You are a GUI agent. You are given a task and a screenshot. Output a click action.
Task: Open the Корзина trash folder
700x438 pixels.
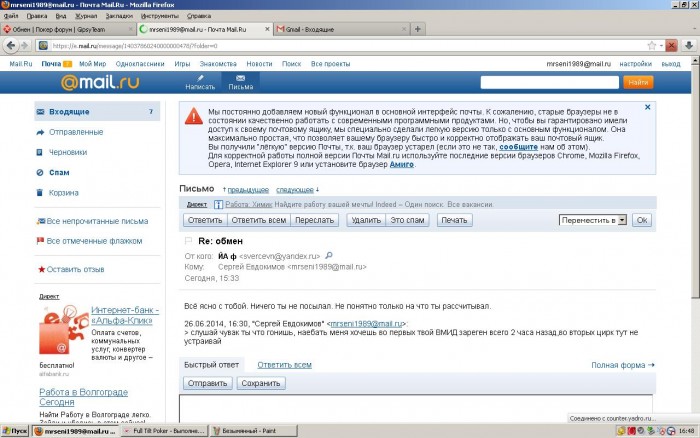point(63,193)
